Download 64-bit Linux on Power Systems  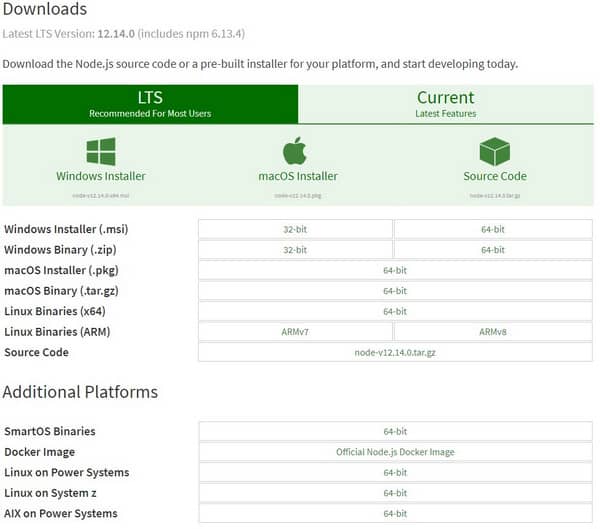(x=395, y=472)
